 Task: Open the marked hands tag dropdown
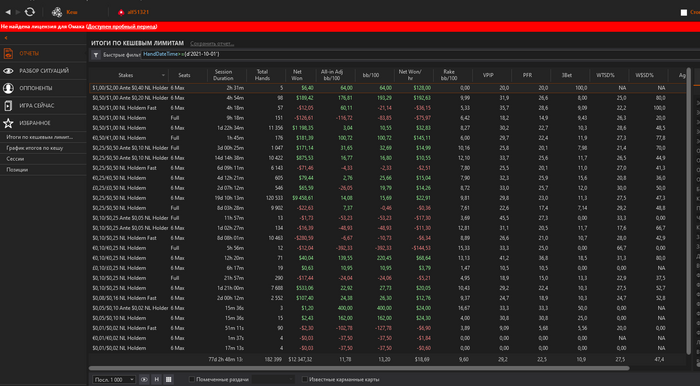pyautogui.click(x=273, y=379)
